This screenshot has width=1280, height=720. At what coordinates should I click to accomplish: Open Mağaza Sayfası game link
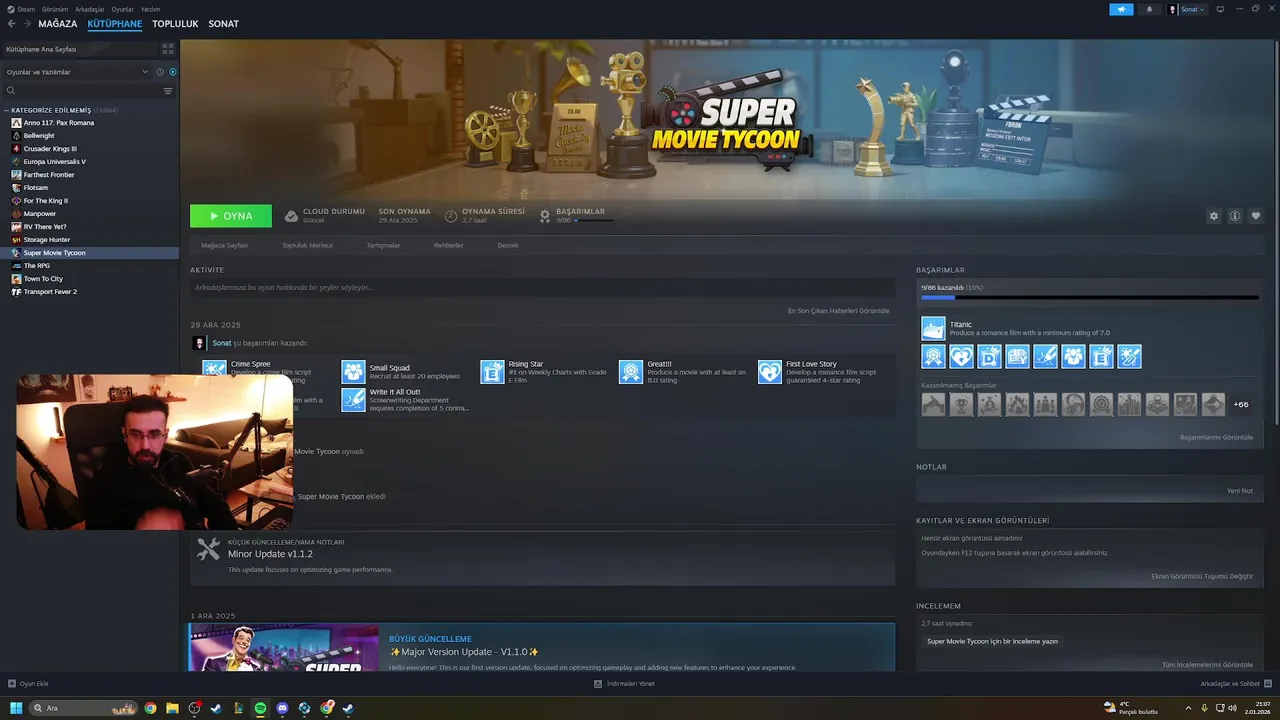(225, 245)
